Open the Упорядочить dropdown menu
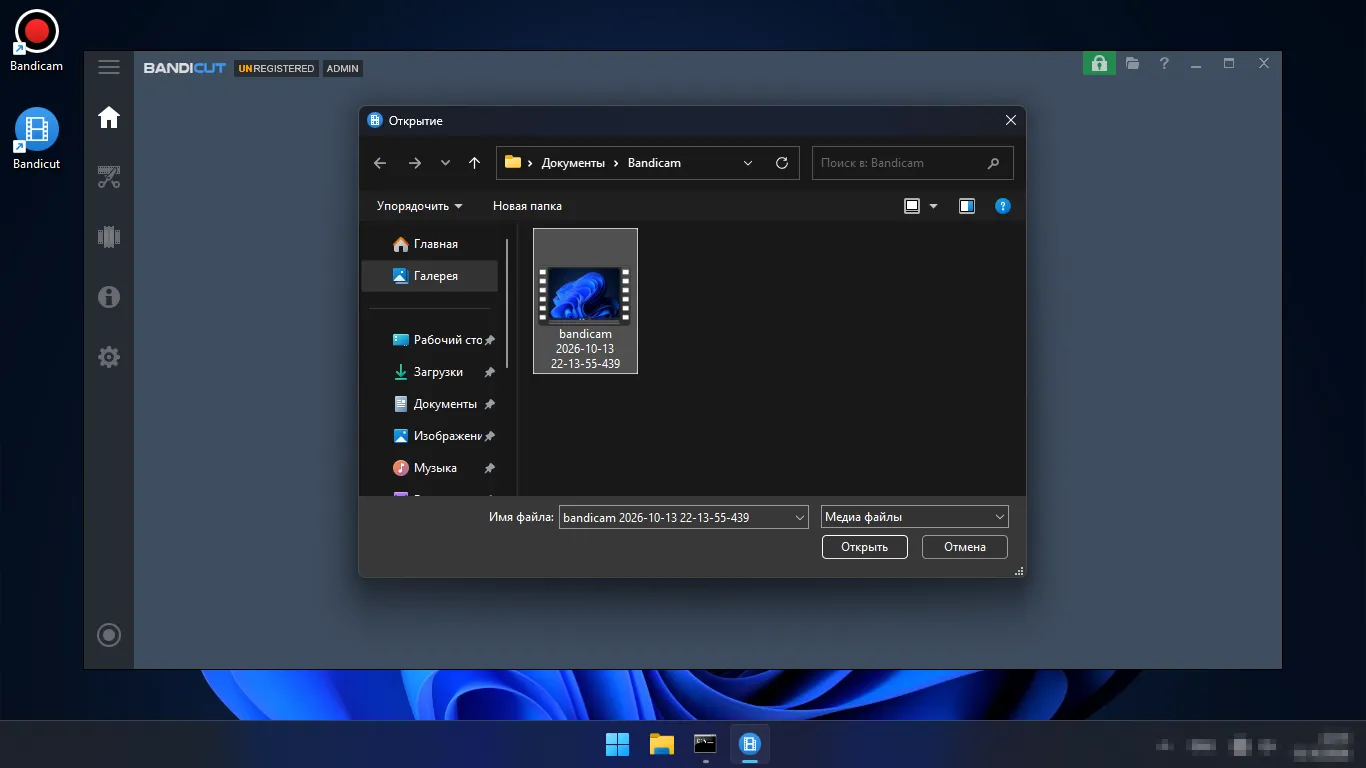The height and width of the screenshot is (768, 1366). (x=420, y=206)
